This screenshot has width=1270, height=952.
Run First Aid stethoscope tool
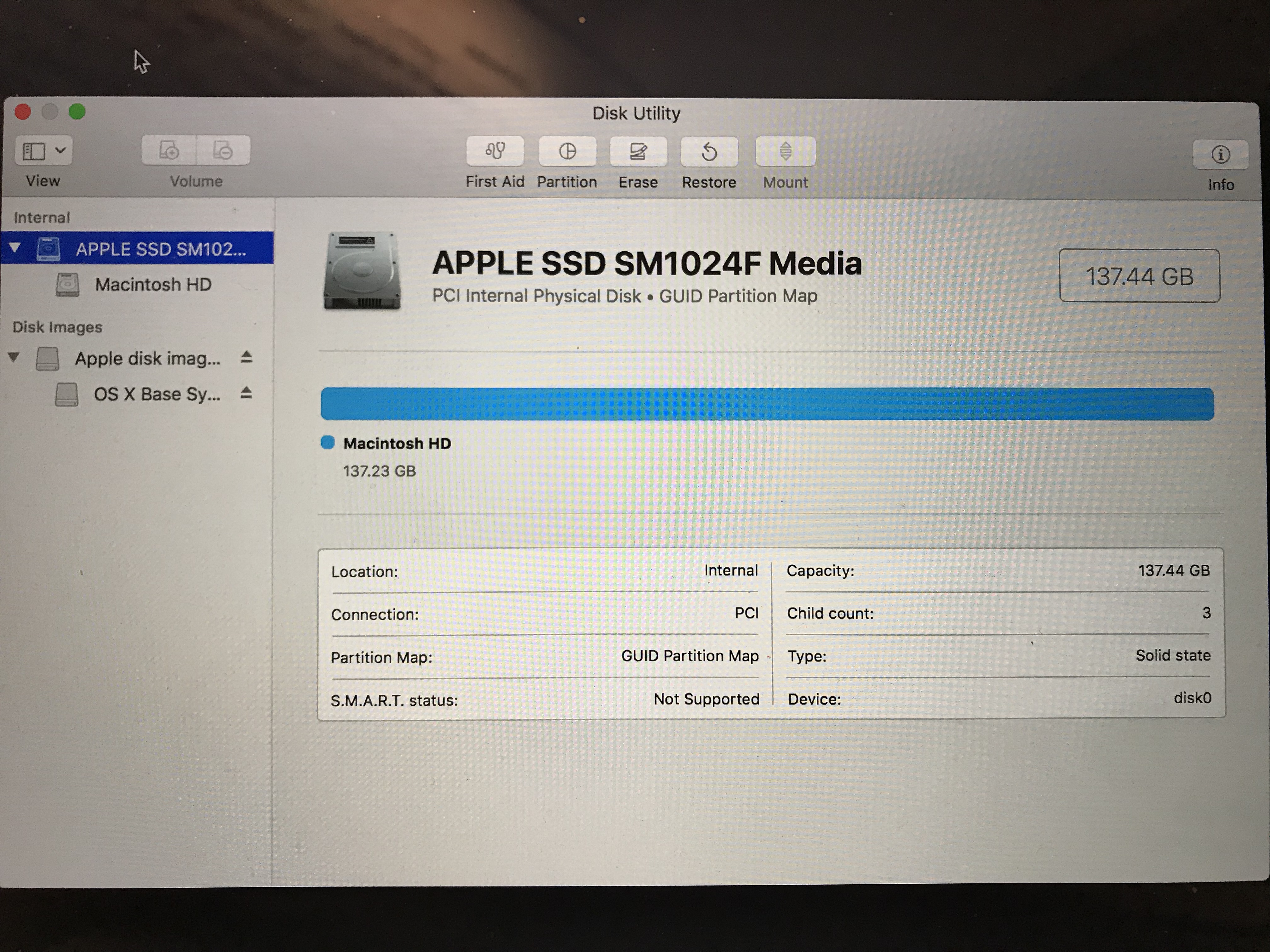[495, 151]
